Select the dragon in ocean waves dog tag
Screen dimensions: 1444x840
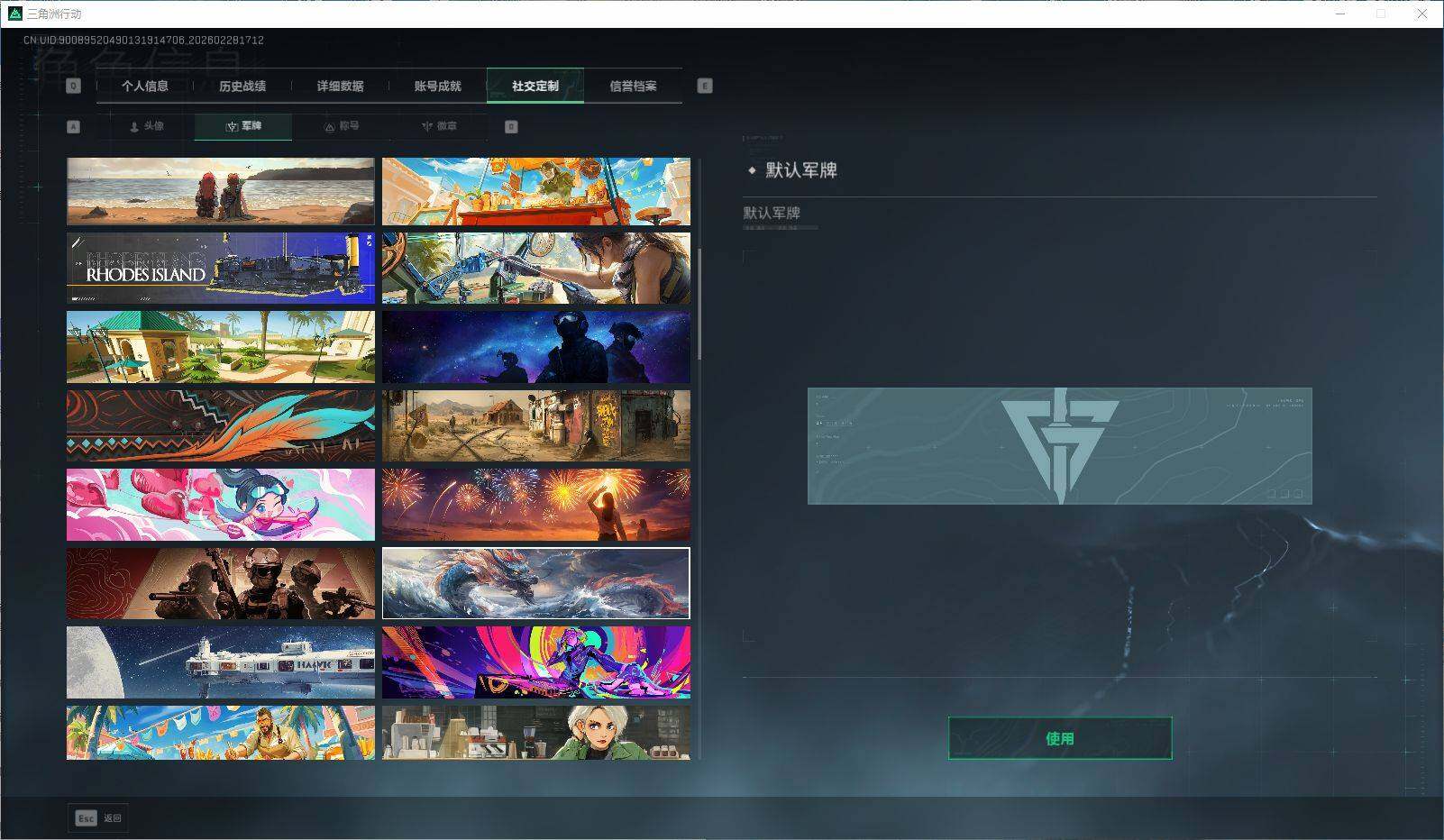coord(536,583)
